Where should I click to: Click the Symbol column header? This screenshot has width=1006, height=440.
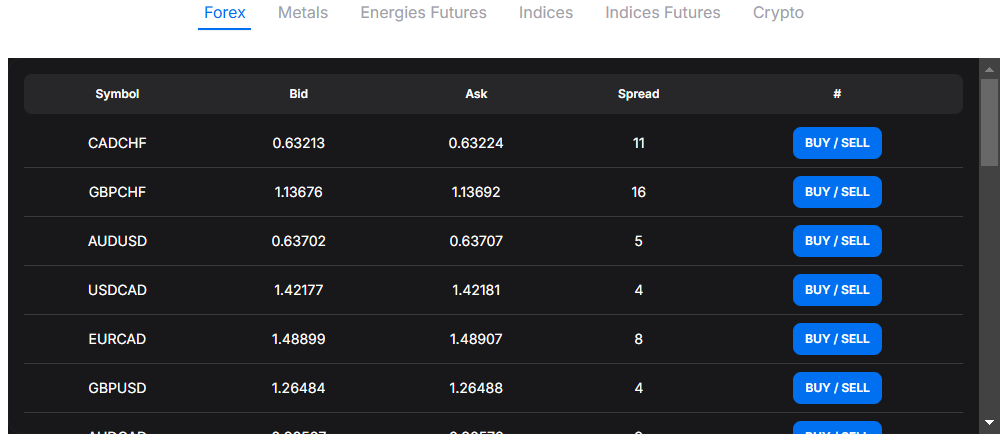pyautogui.click(x=117, y=94)
